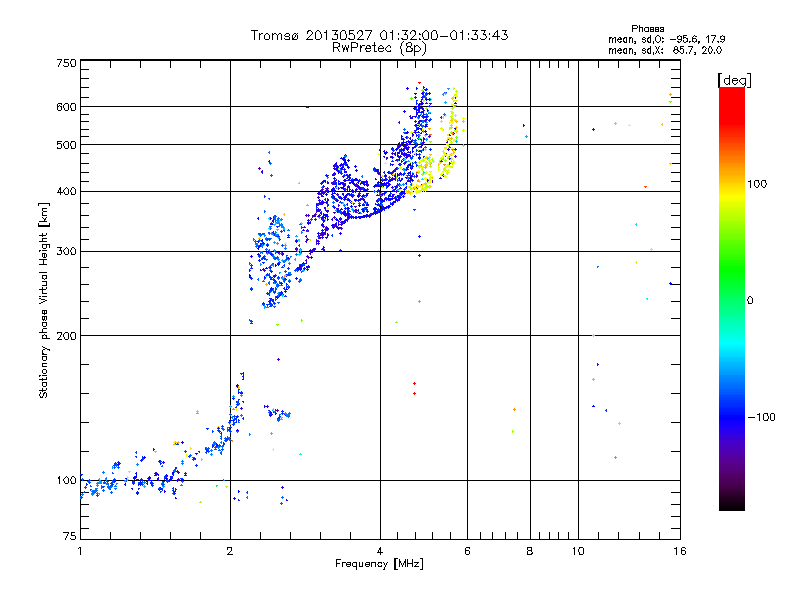Click the y-axis label "200"
Screen dimensions: 800x600
pos(66,336)
